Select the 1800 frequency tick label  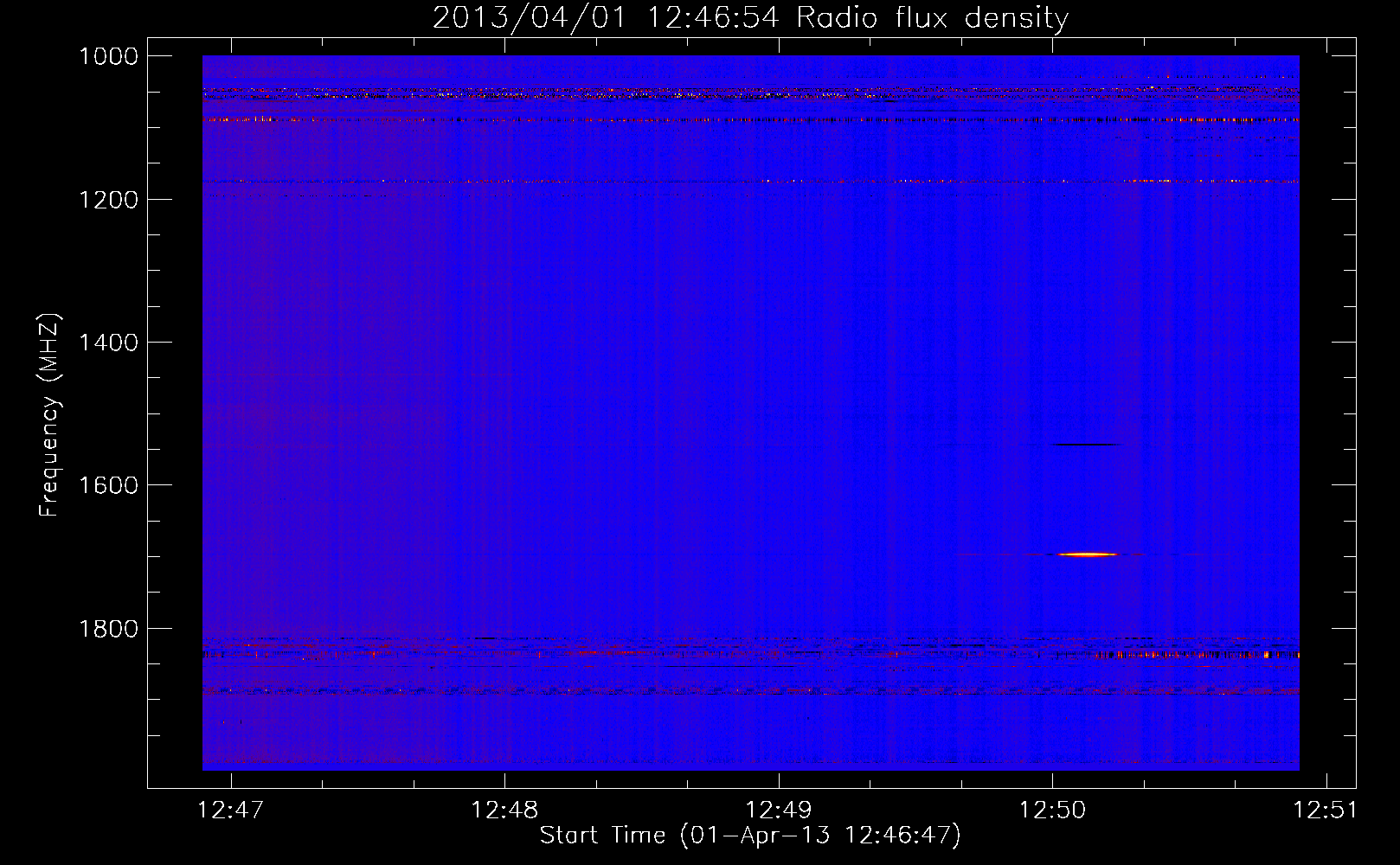[108, 629]
